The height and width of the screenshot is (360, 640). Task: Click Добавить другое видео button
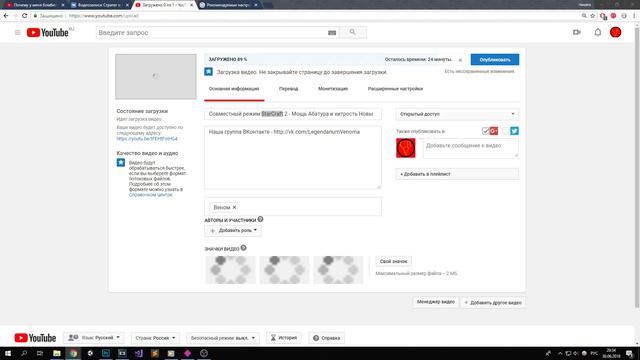(x=493, y=302)
